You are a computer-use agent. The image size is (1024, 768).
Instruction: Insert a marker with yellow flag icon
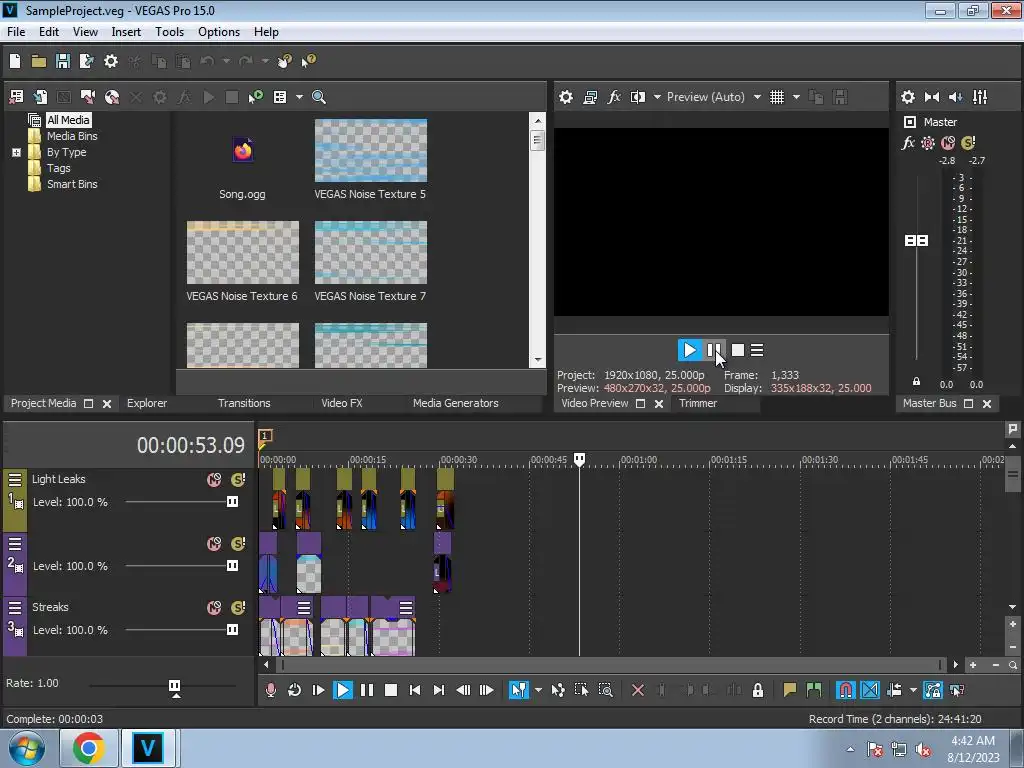pos(790,690)
